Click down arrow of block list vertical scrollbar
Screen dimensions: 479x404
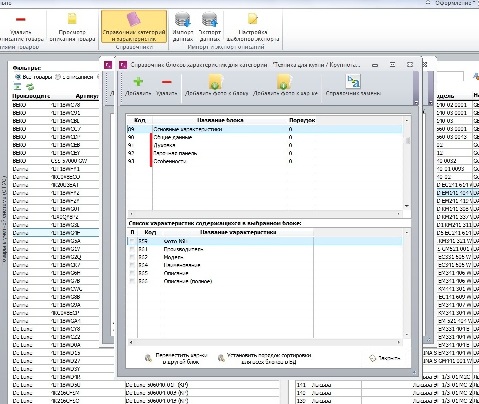click(407, 206)
